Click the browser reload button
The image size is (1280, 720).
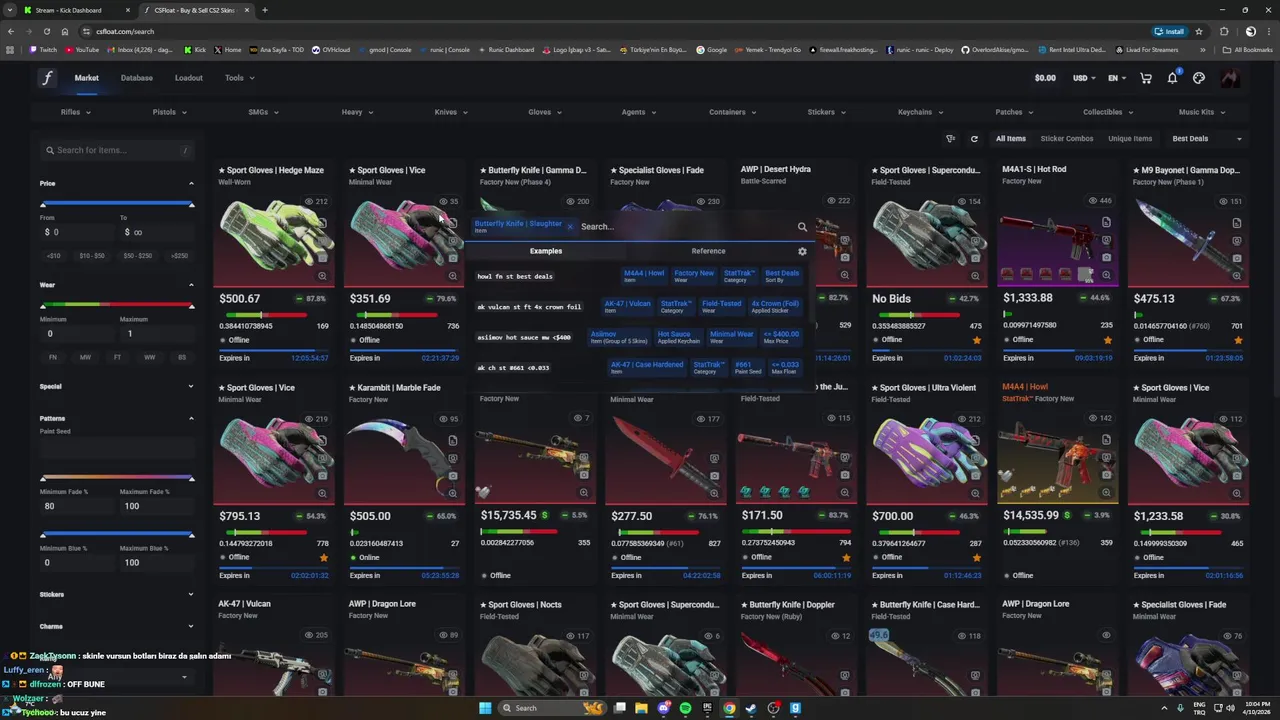(46, 31)
